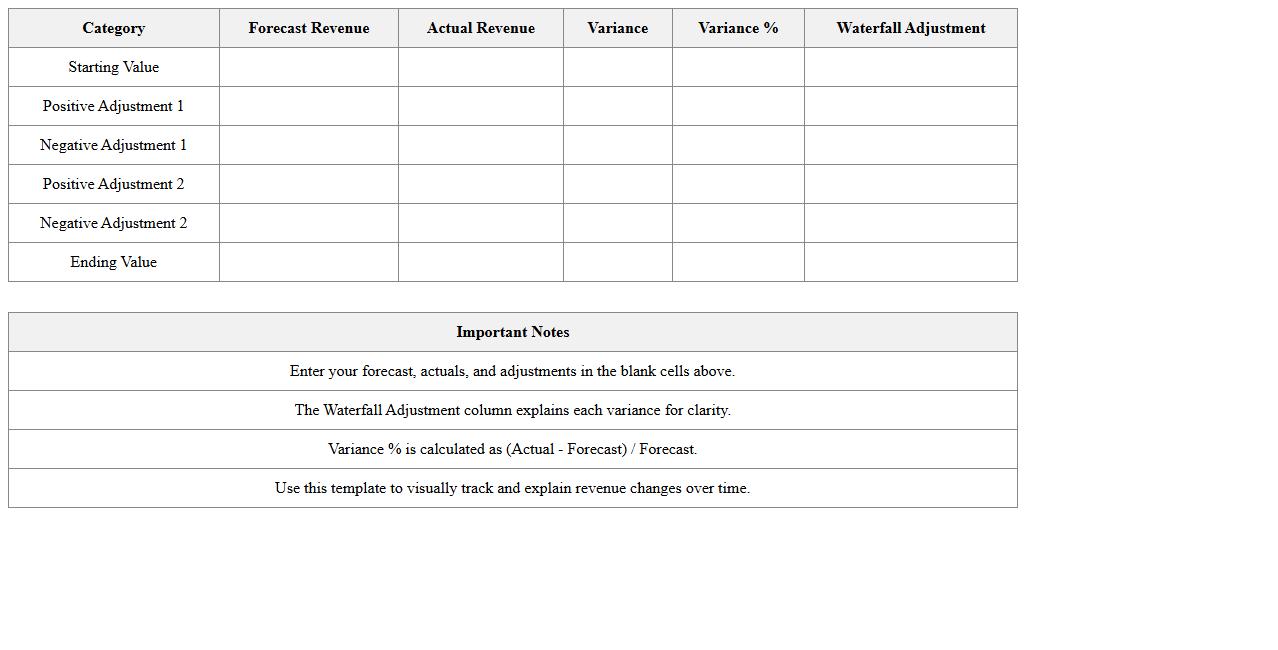This screenshot has width=1278, height=650.
Task: Click Variance % cell in Positive Adjustment 2 row
Action: 738,184
